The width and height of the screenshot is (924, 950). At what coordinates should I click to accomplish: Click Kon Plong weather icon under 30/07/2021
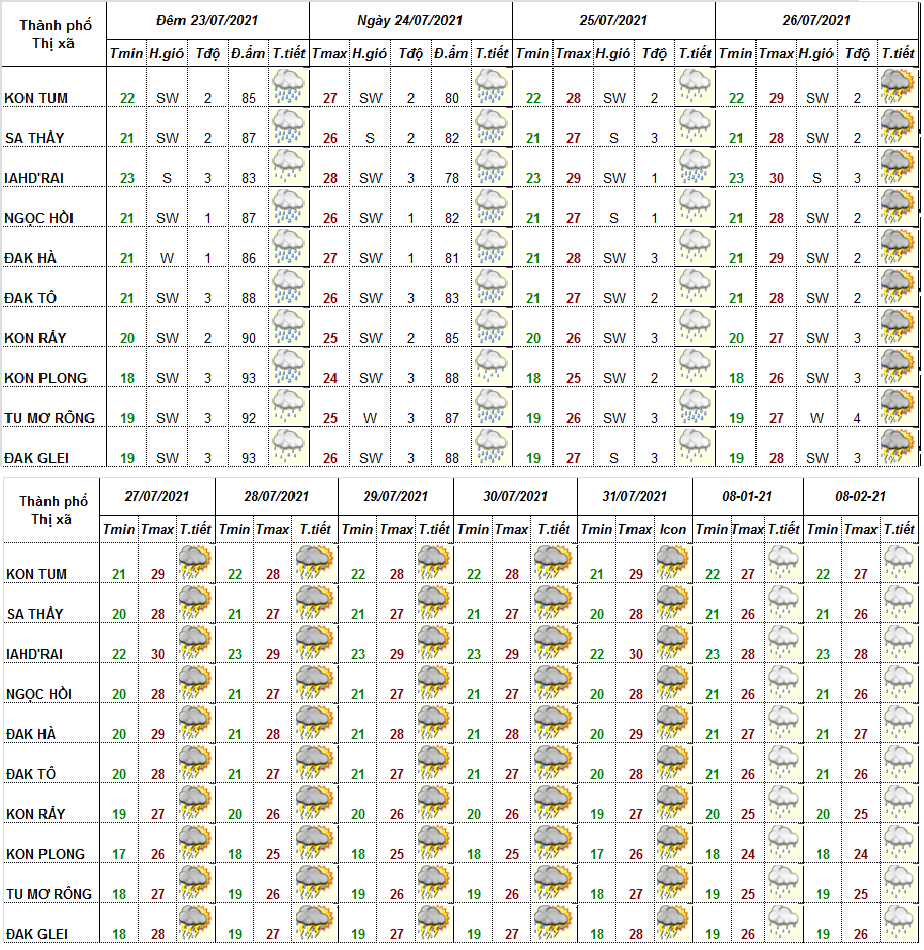click(552, 844)
